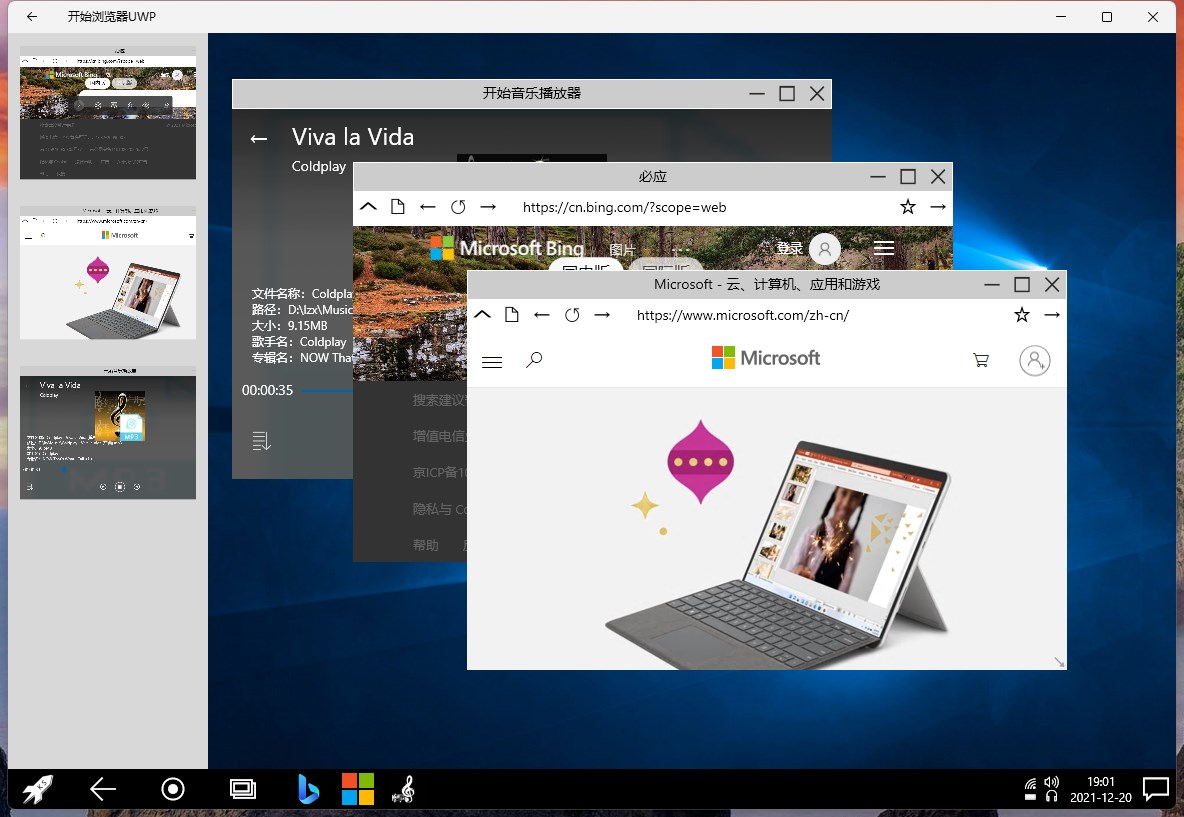
Task: Select the Bing window thumbnail in sidebar
Action: (108, 113)
